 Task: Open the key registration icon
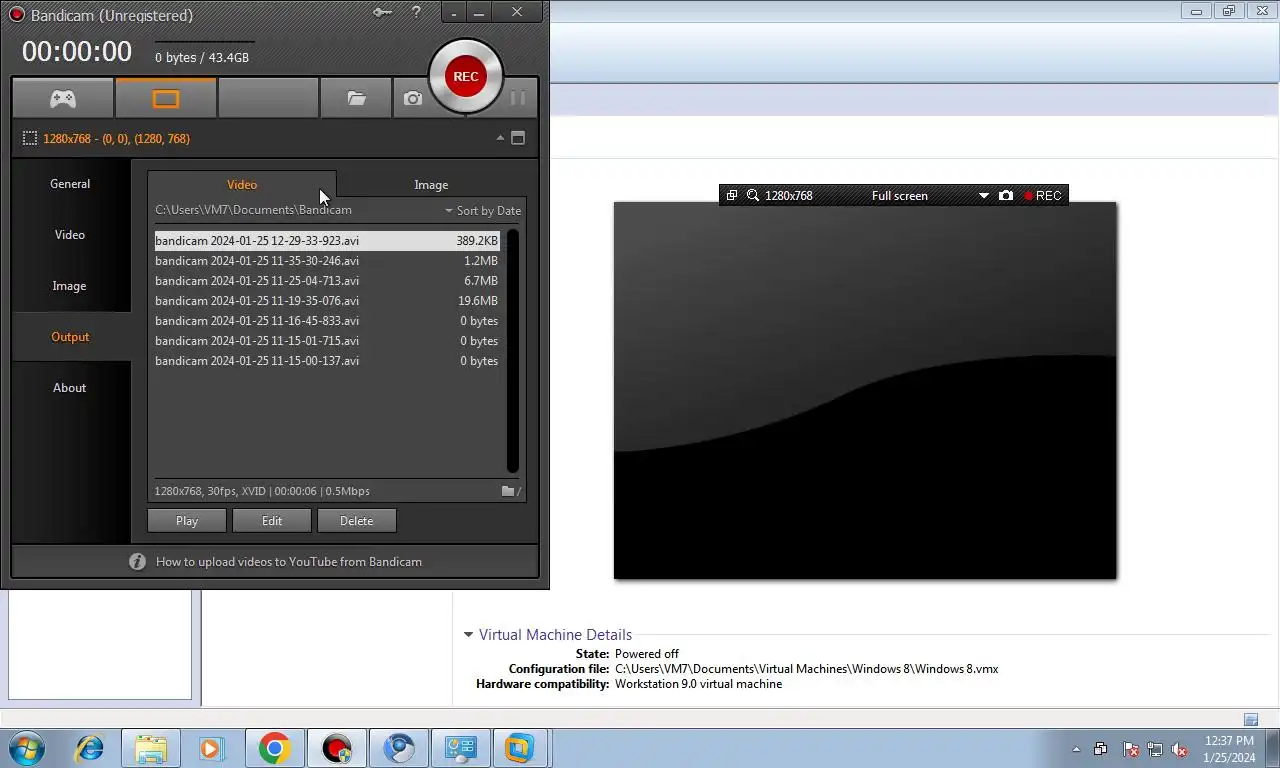click(382, 12)
